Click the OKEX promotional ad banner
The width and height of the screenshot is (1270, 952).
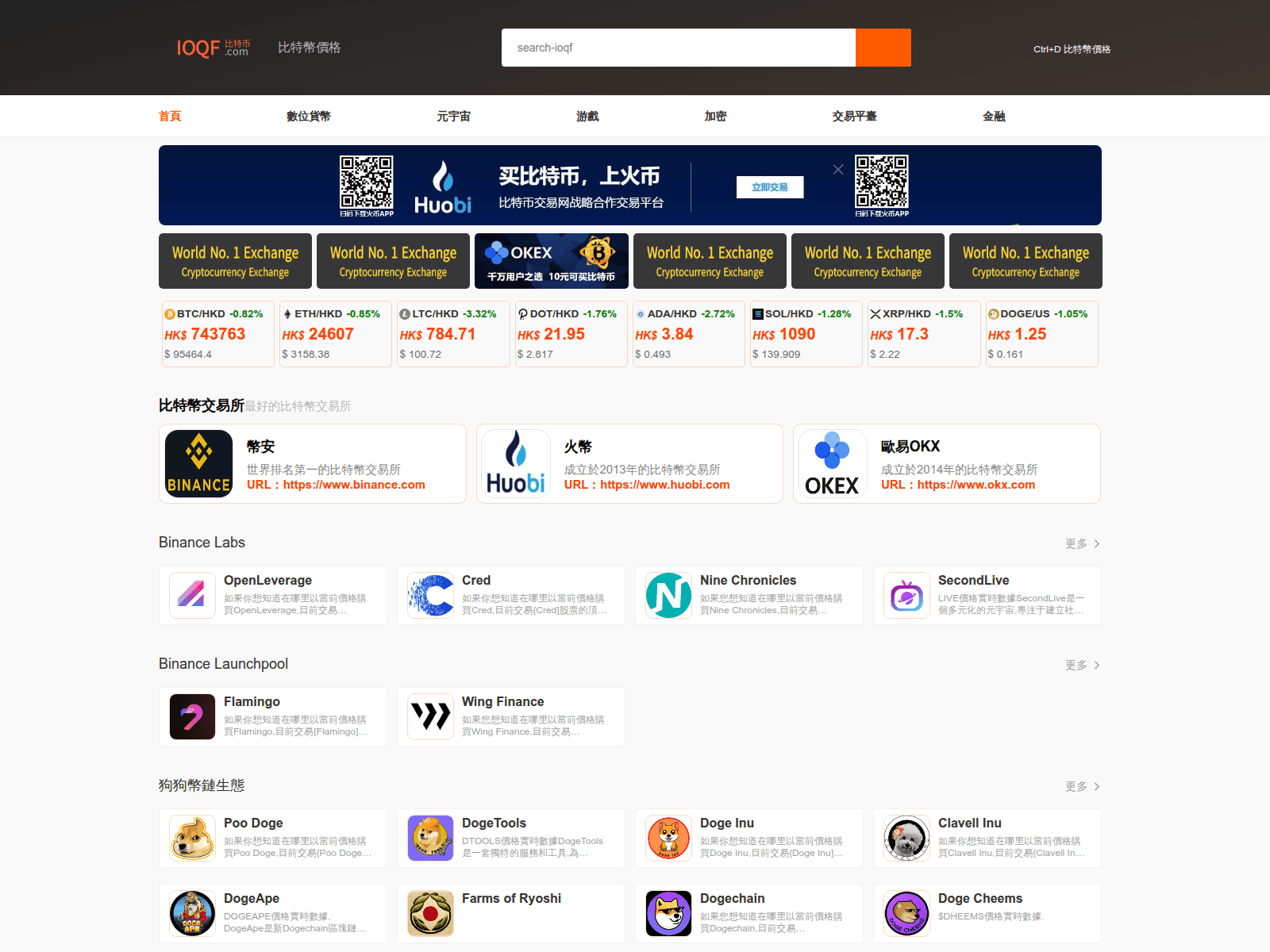tap(552, 261)
